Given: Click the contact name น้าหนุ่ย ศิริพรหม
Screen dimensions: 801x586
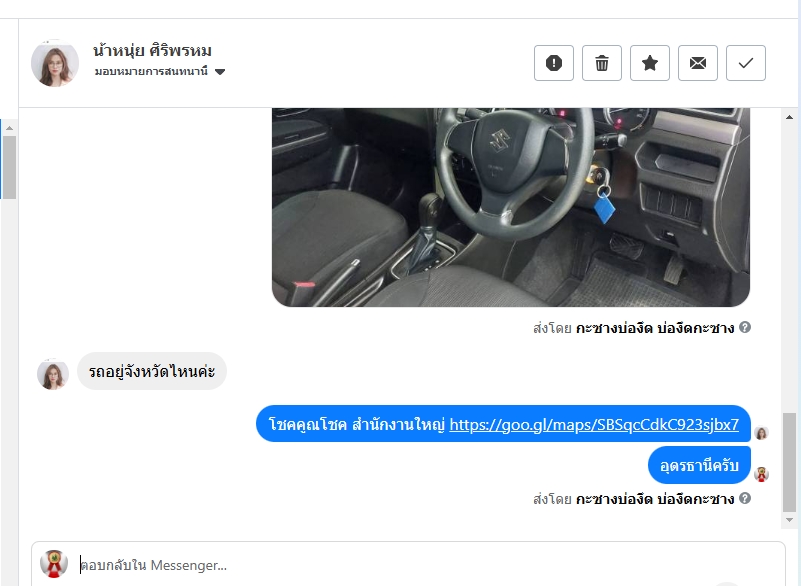Looking at the screenshot, I should (152, 51).
